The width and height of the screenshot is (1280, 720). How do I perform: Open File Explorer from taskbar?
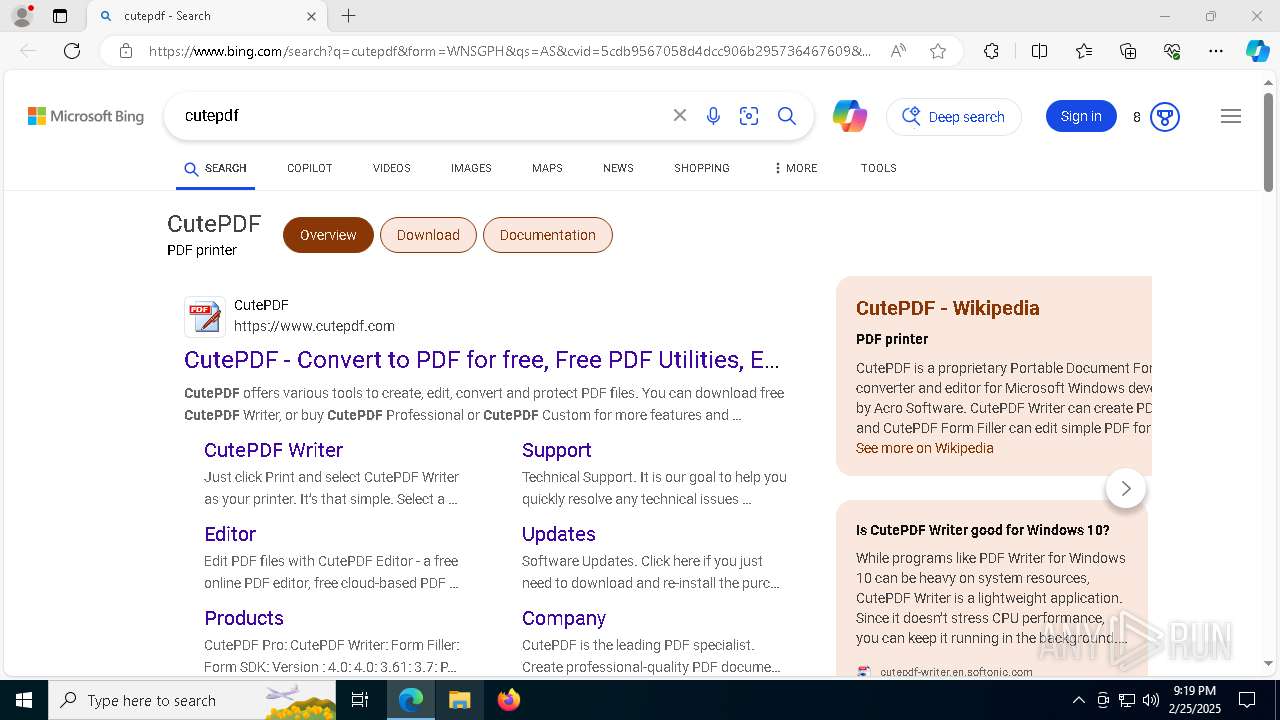point(459,700)
